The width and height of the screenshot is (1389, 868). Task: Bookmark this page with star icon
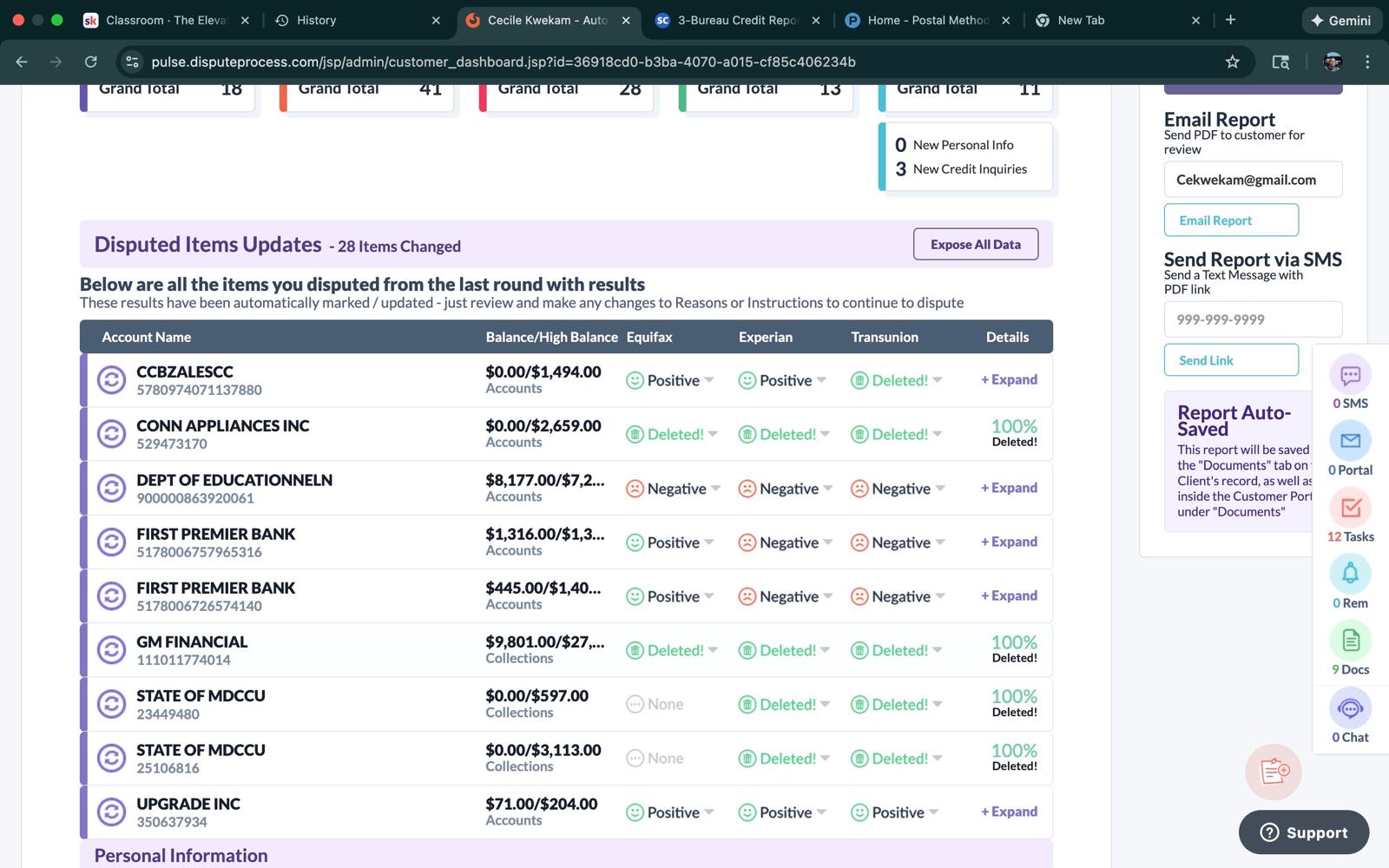click(x=1232, y=62)
